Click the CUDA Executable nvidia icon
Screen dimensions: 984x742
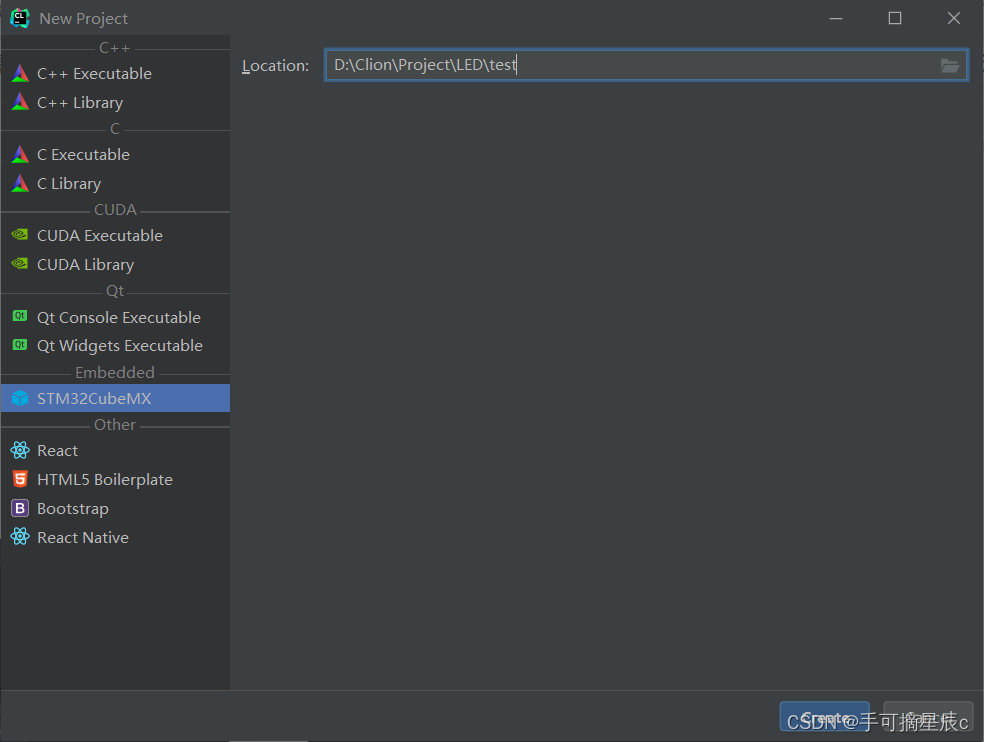[x=20, y=235]
